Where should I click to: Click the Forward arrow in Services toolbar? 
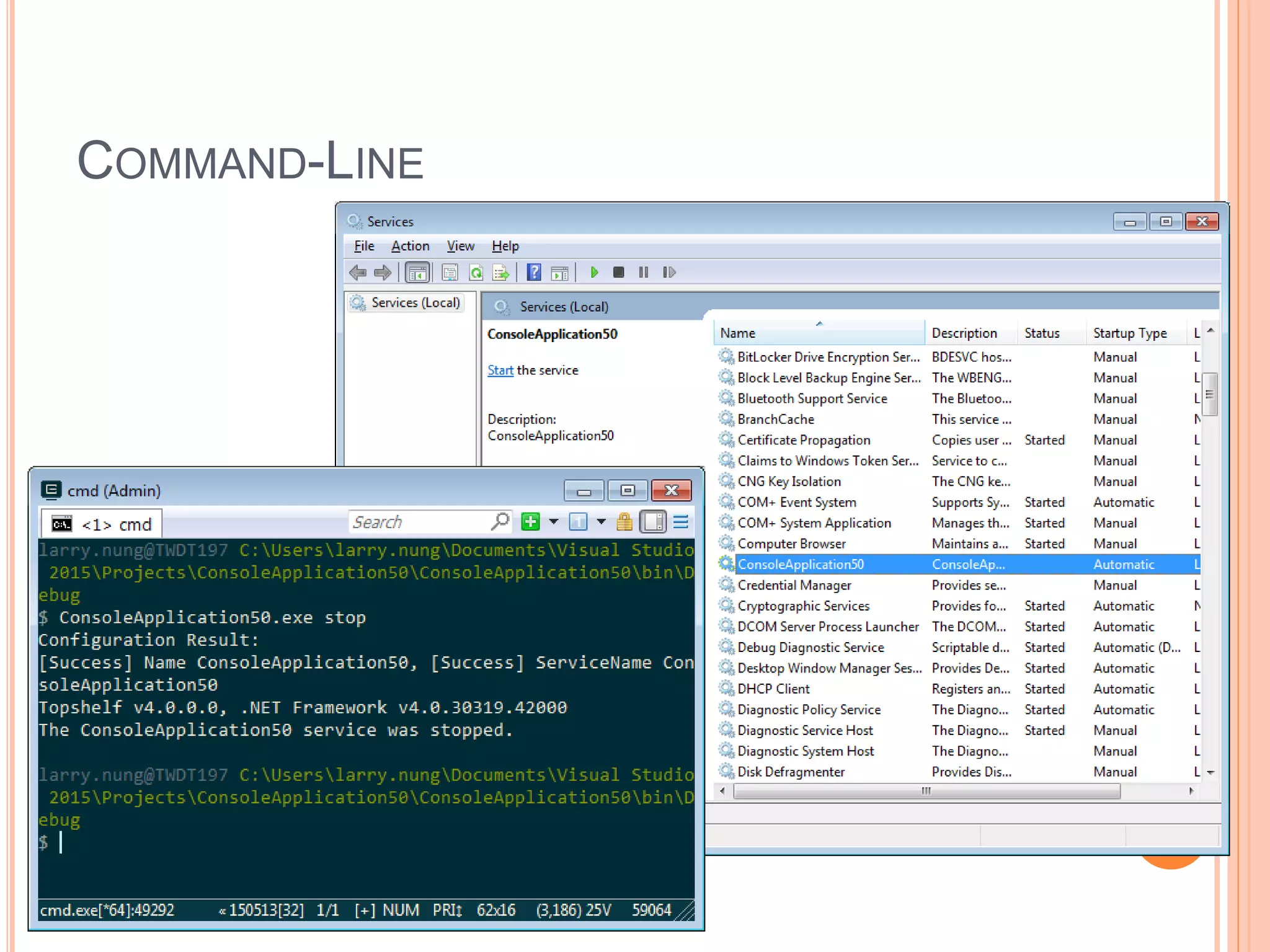pos(383,272)
